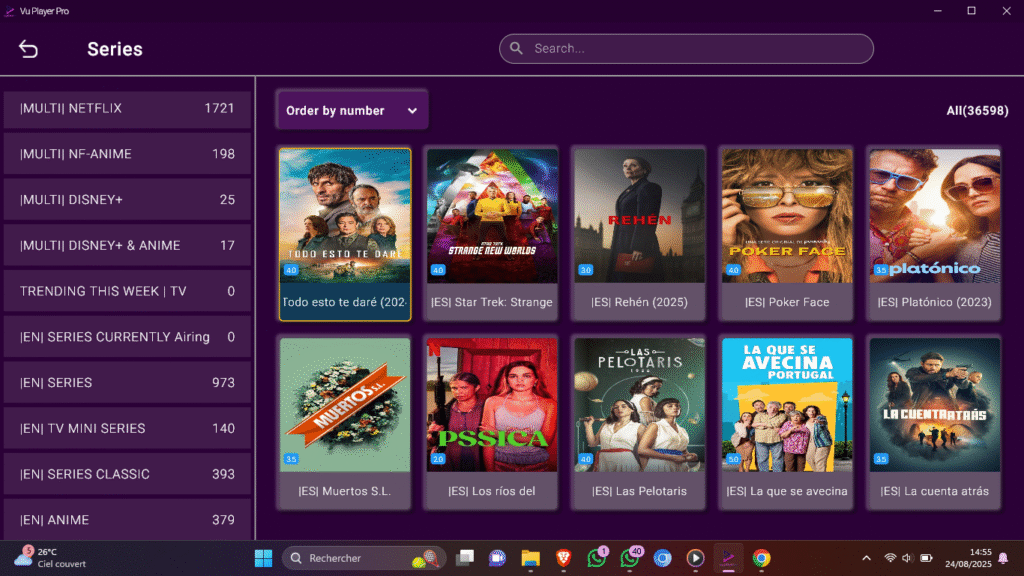Open Wi-Fi network settings in tray
This screenshot has width=1024, height=576.
point(890,558)
